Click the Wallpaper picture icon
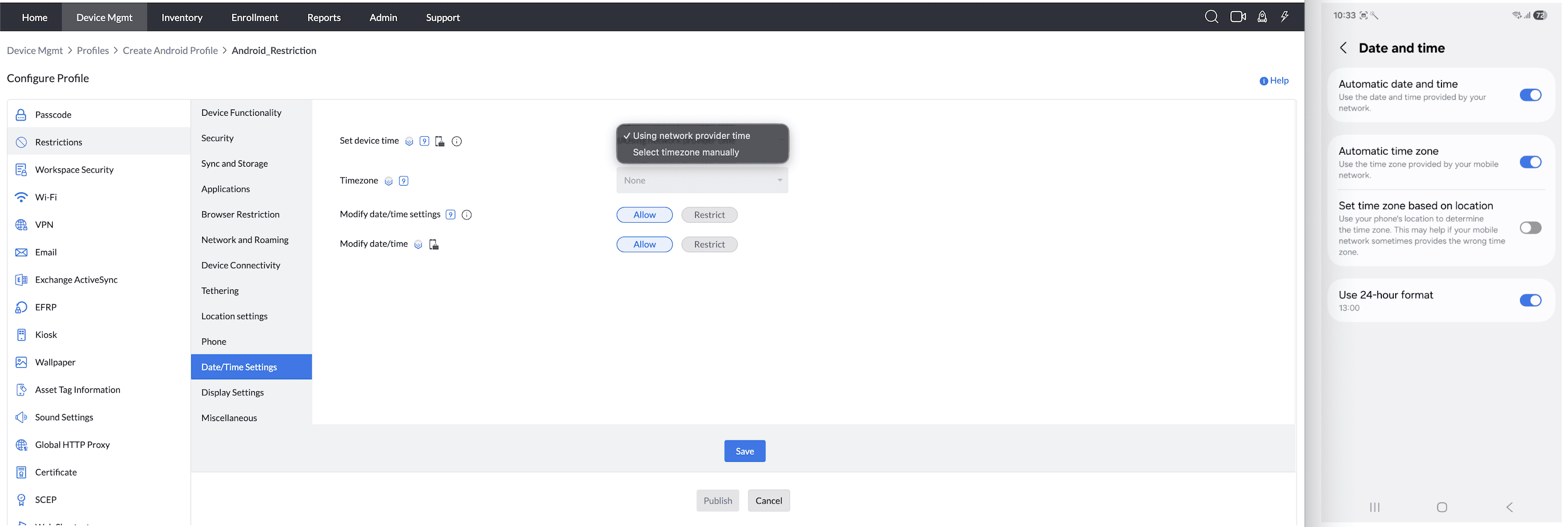Image resolution: width=1568 pixels, height=527 pixels. pyautogui.click(x=21, y=362)
